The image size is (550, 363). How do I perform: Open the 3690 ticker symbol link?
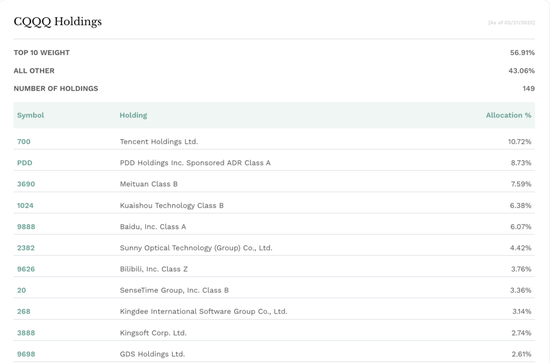(x=26, y=184)
